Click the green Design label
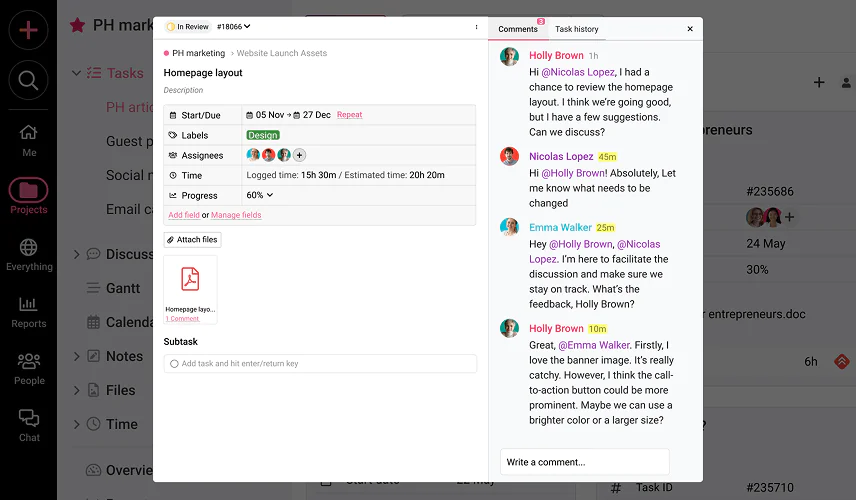856x500 pixels. [x=263, y=135]
